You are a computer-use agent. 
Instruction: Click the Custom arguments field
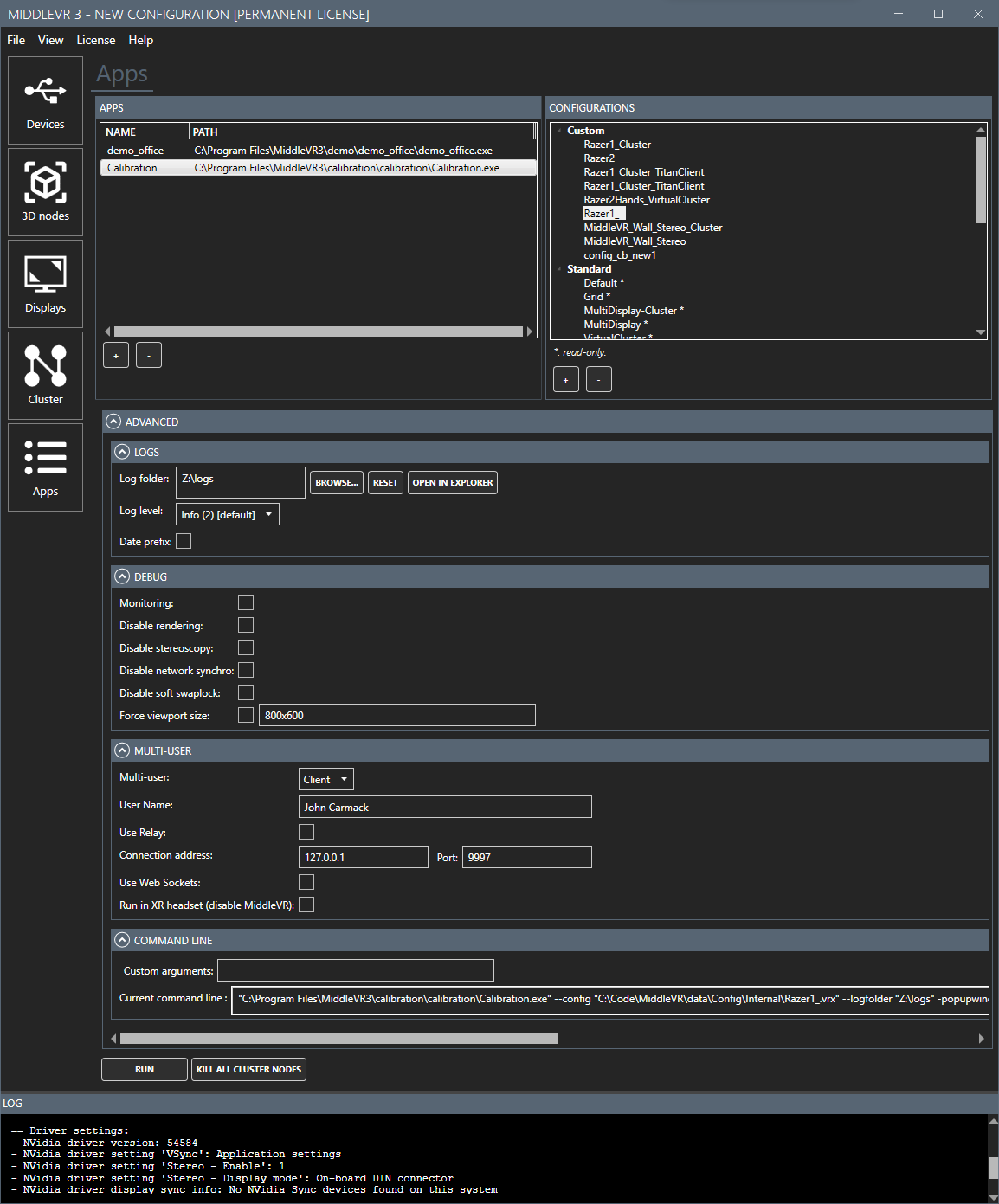[356, 970]
